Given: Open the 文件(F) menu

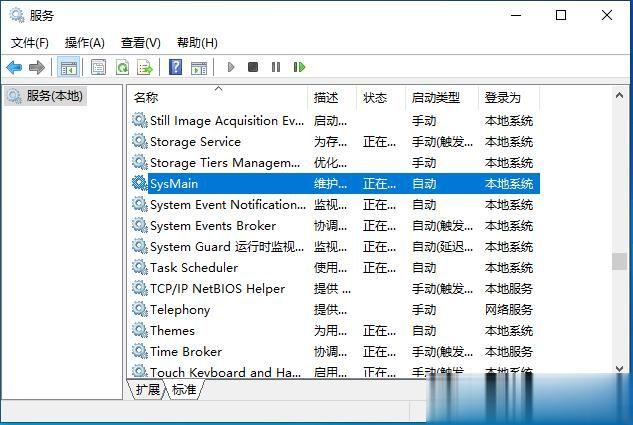Looking at the screenshot, I should point(29,43).
